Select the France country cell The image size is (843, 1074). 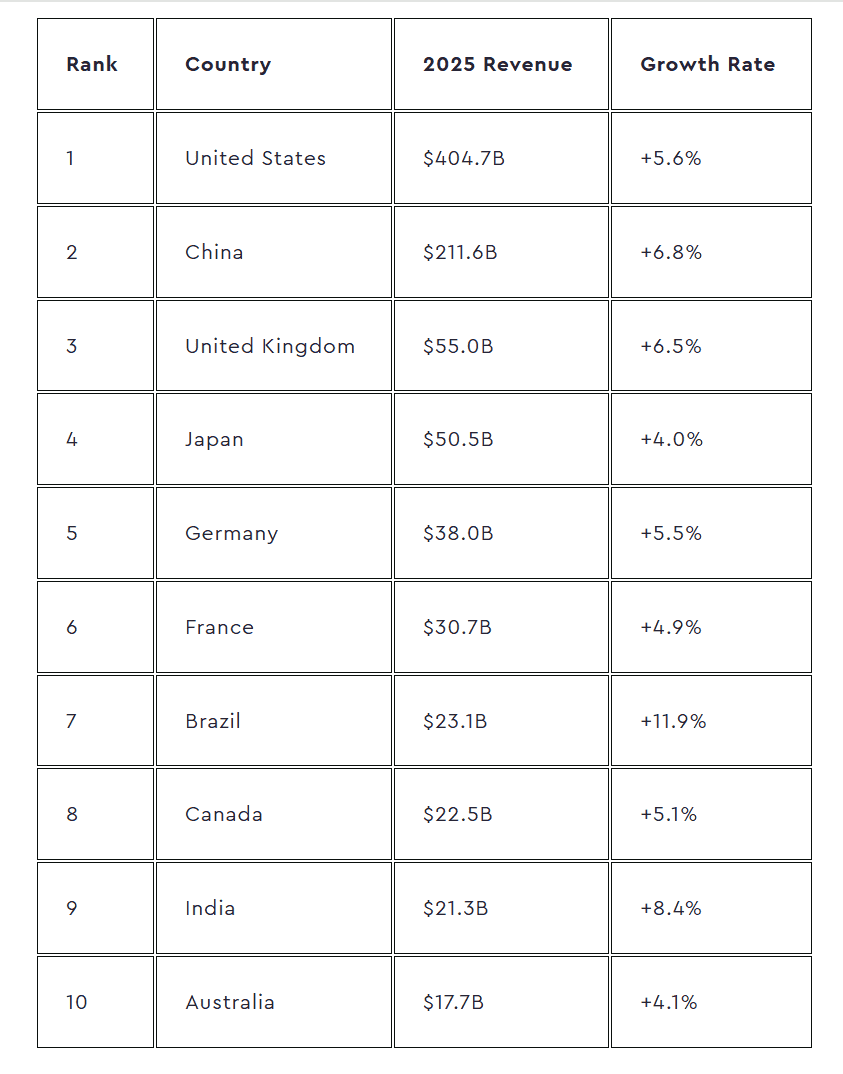click(x=219, y=627)
